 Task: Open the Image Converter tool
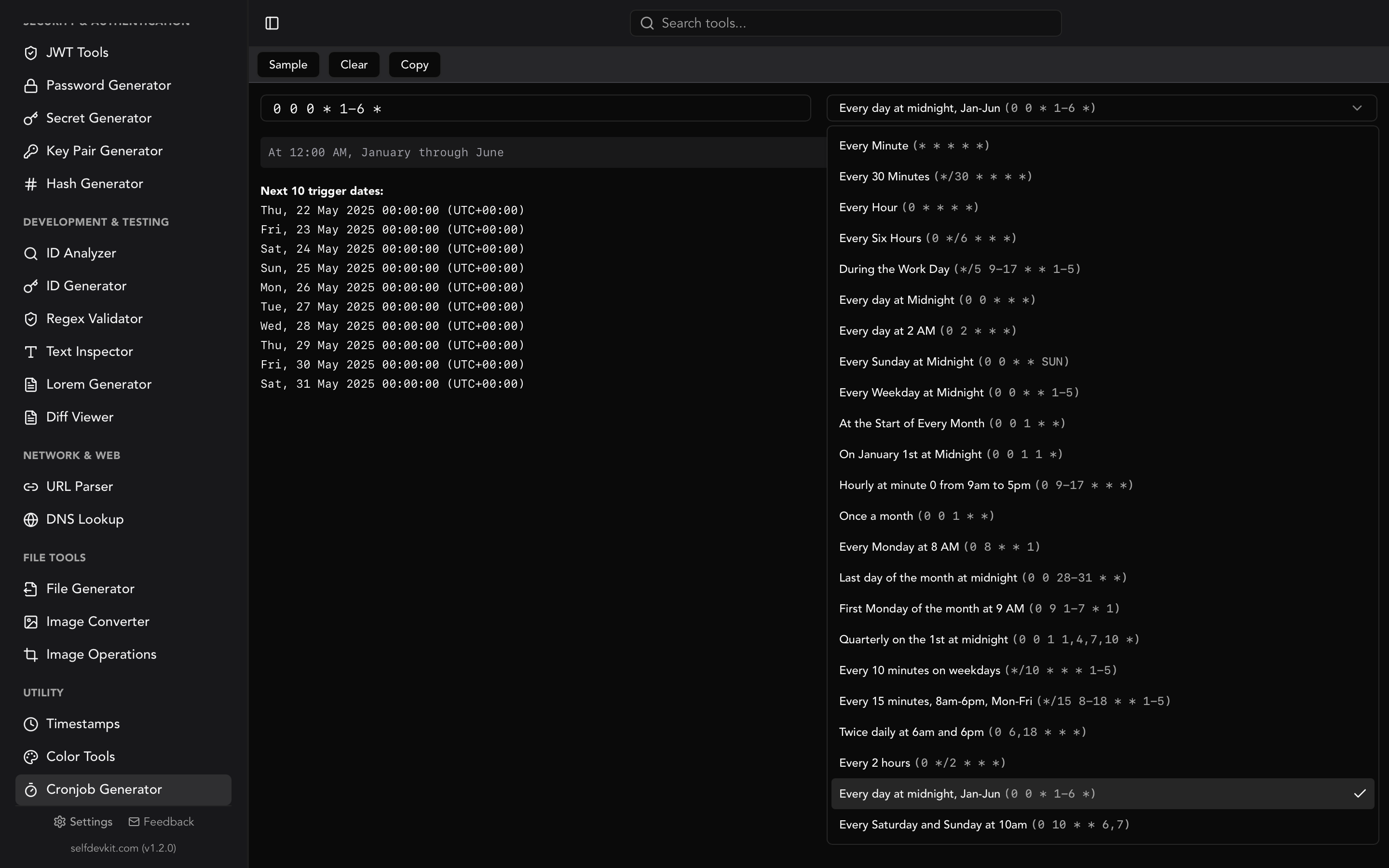click(97, 621)
